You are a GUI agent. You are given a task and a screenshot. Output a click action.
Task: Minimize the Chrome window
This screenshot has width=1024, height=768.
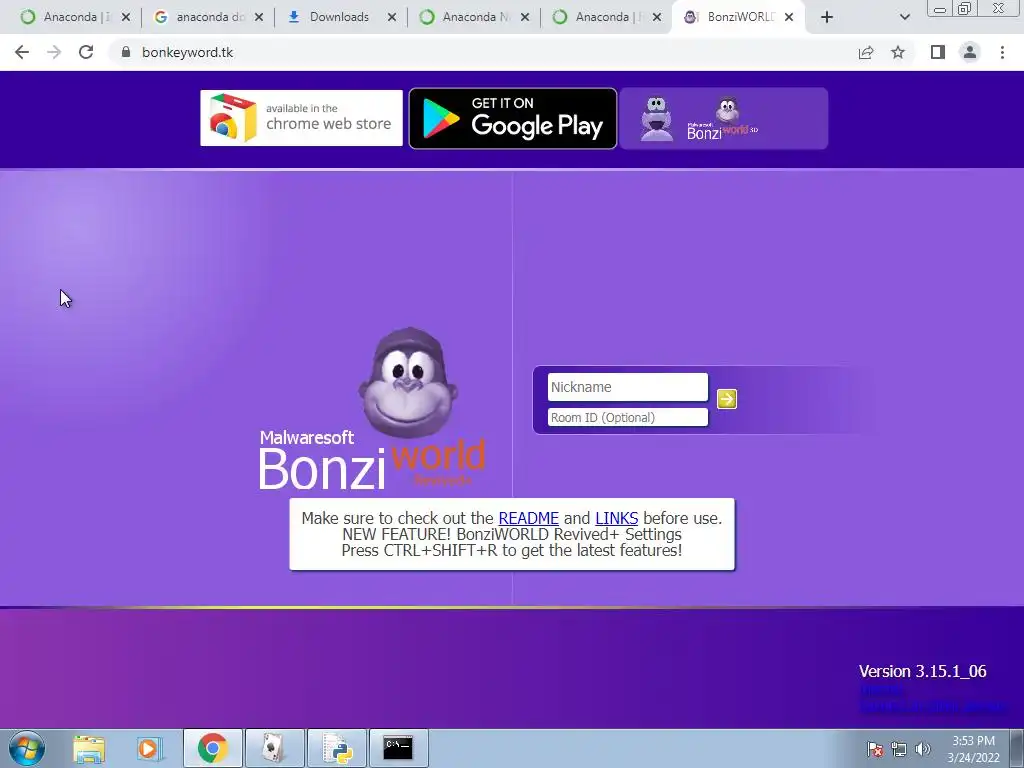point(940,9)
